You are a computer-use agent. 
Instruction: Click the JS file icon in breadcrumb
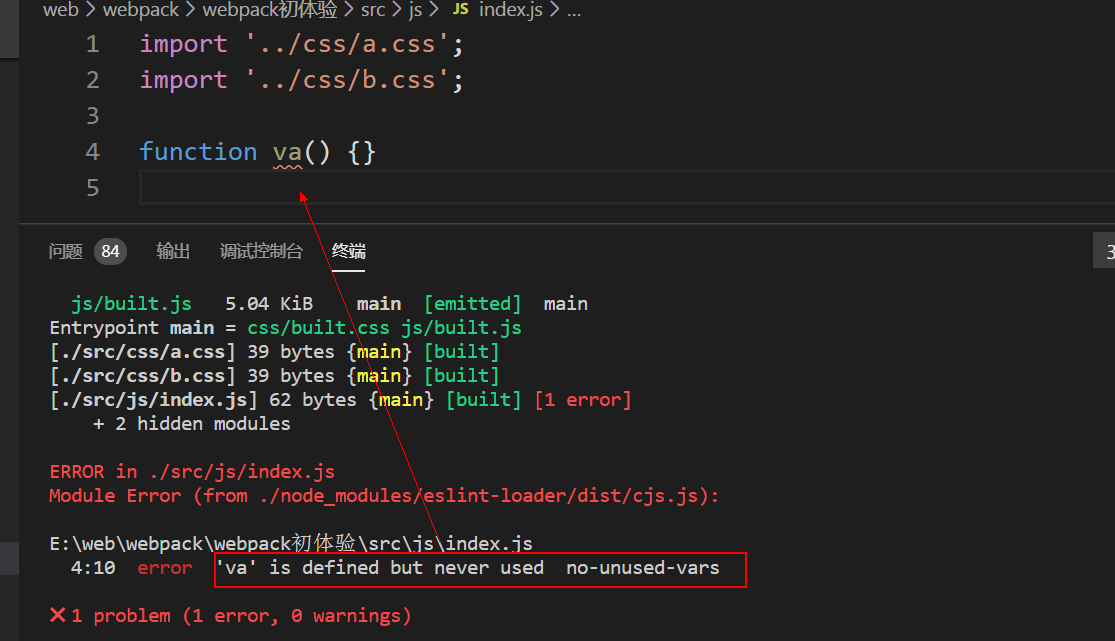[460, 10]
